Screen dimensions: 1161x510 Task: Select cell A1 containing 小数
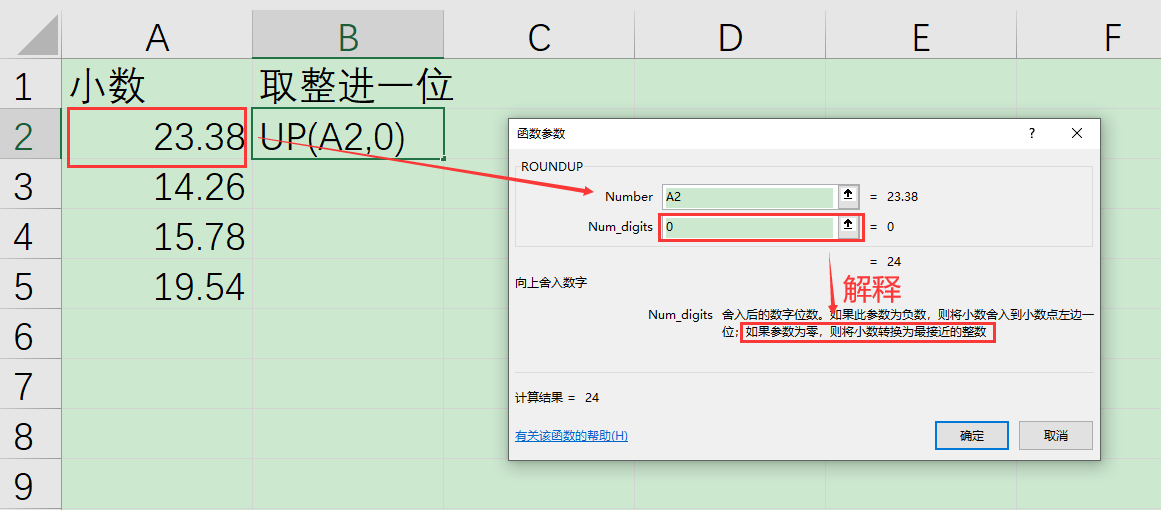tap(157, 84)
